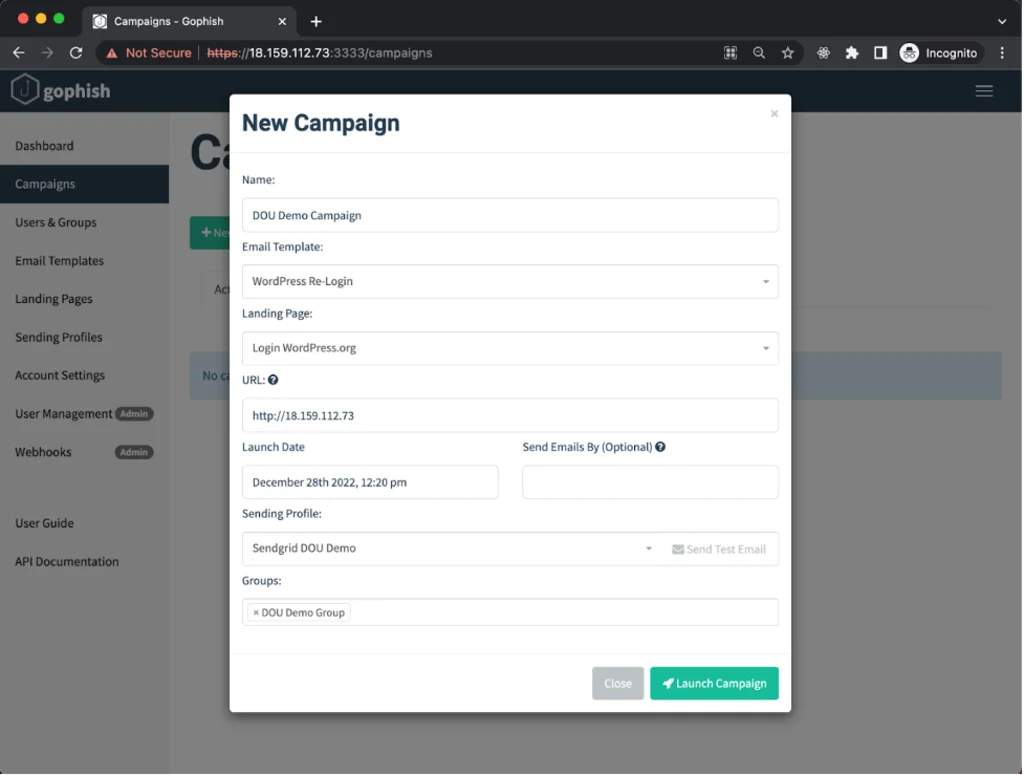The image size is (1024, 775).
Task: Click the browser address bar URL
Action: pos(320,53)
